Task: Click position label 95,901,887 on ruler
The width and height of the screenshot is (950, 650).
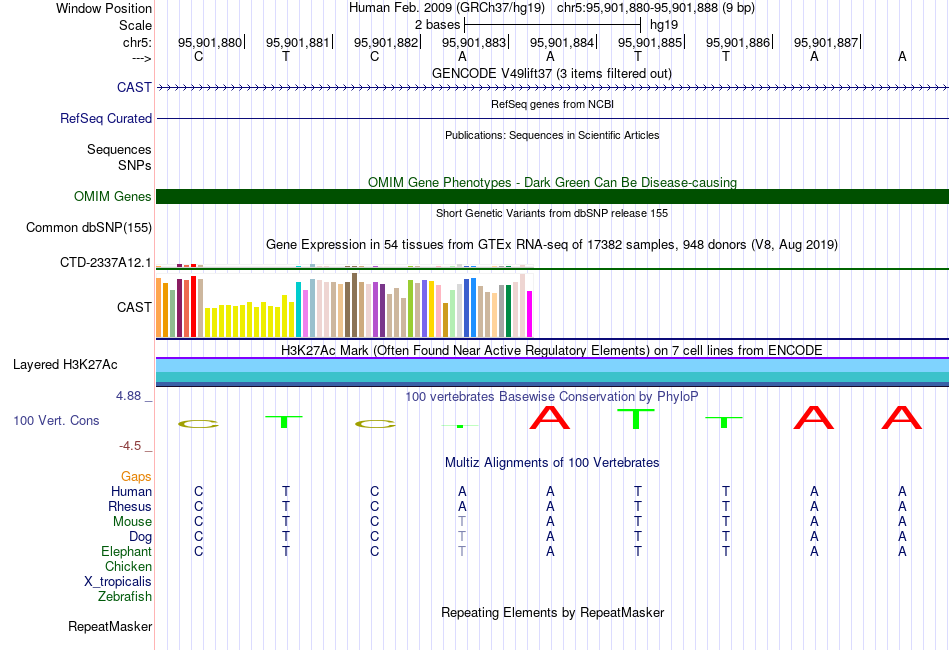Action: pyautogui.click(x=826, y=42)
